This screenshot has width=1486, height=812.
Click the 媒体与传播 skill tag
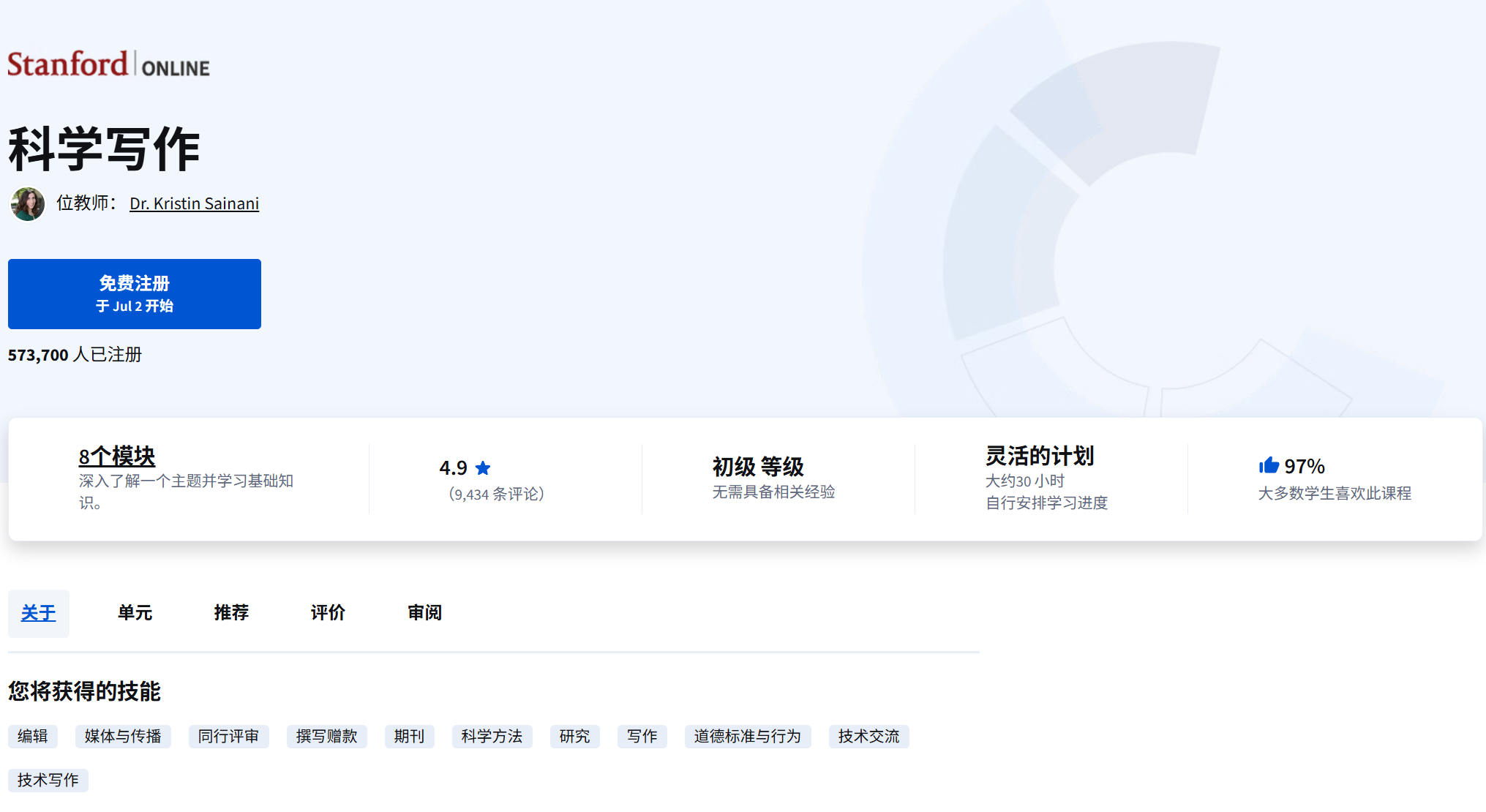pyautogui.click(x=123, y=737)
